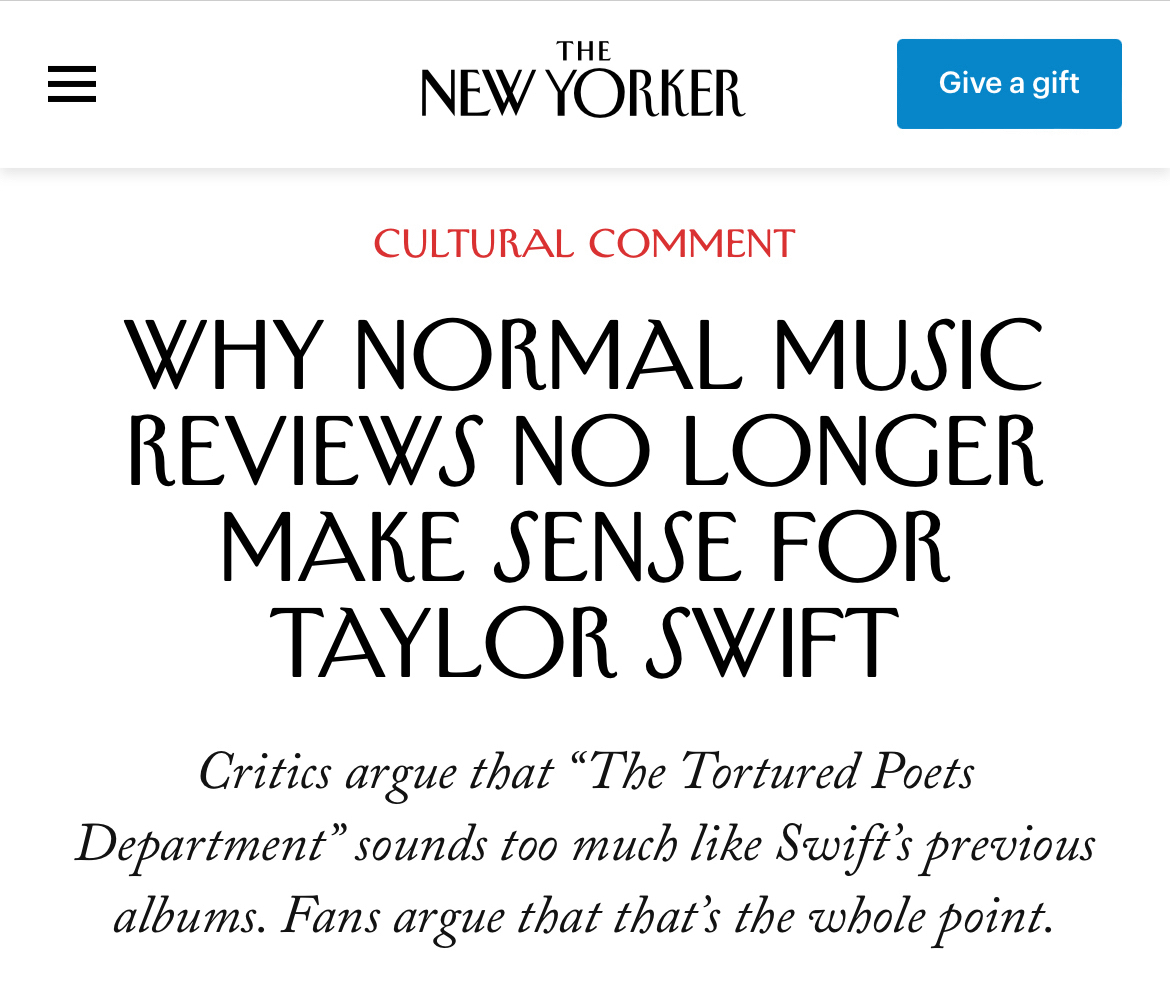This screenshot has width=1170, height=986.
Task: Click "Reviews No Longer" in the headline
Action: (x=584, y=452)
